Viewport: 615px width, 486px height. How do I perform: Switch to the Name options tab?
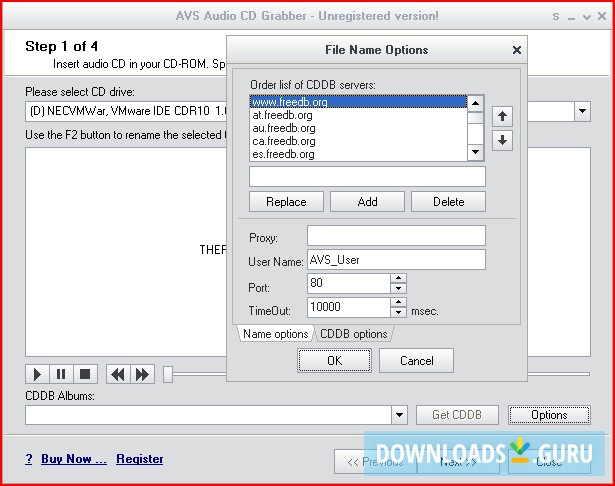click(275, 334)
